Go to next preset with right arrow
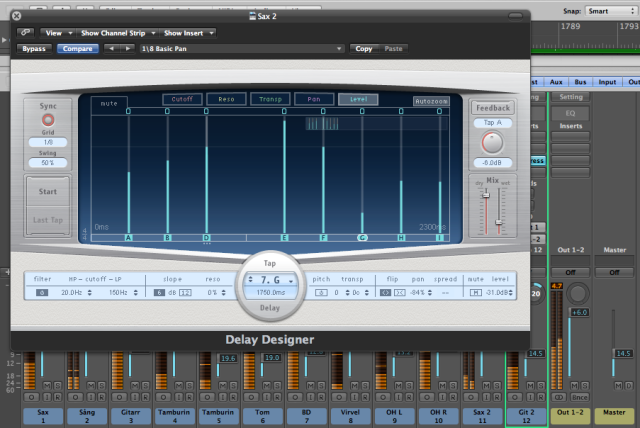The image size is (640, 428). (128, 49)
